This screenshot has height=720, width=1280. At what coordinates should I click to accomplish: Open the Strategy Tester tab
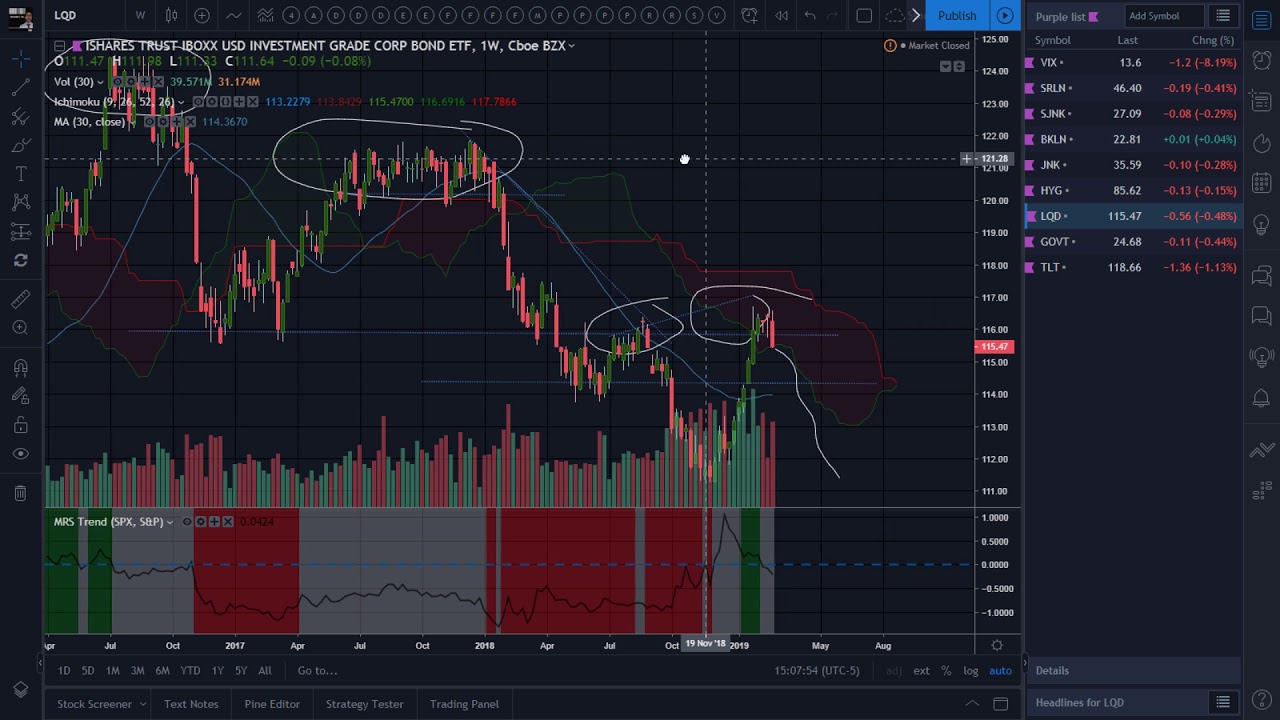click(364, 704)
